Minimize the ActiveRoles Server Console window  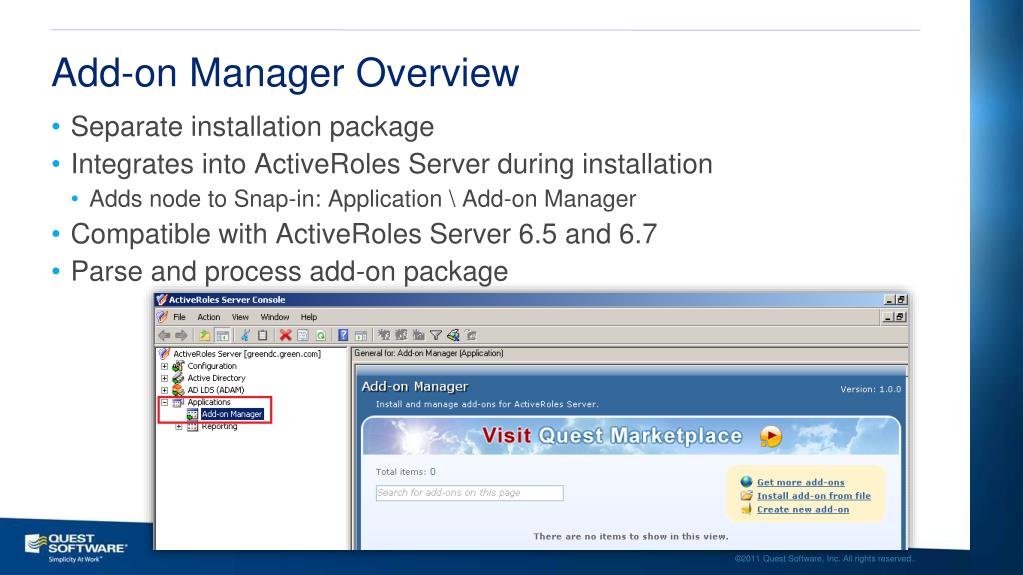coord(889,300)
